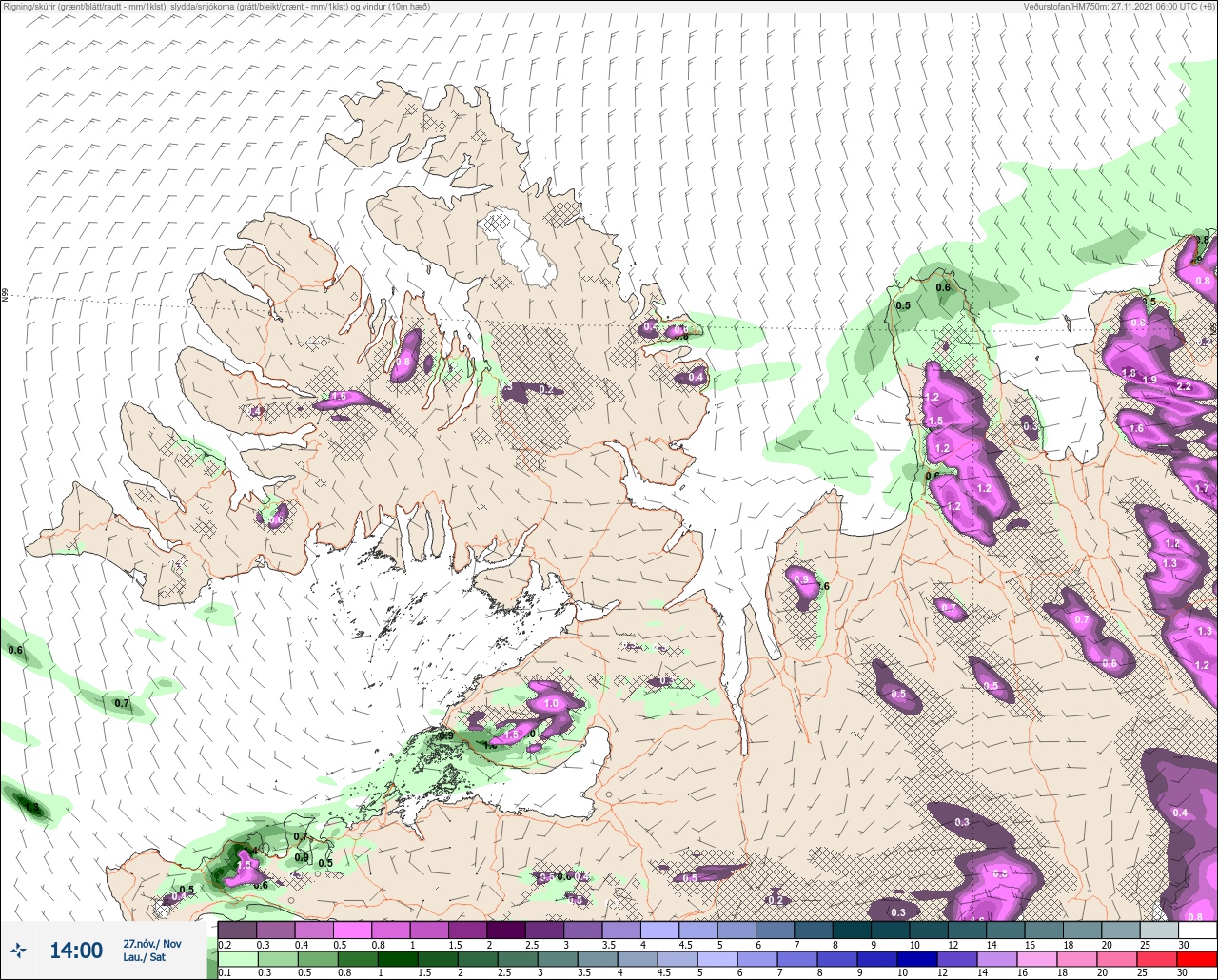Click the '27.nóv./ Nov' date text
The width and height of the screenshot is (1218, 980).
(x=152, y=944)
